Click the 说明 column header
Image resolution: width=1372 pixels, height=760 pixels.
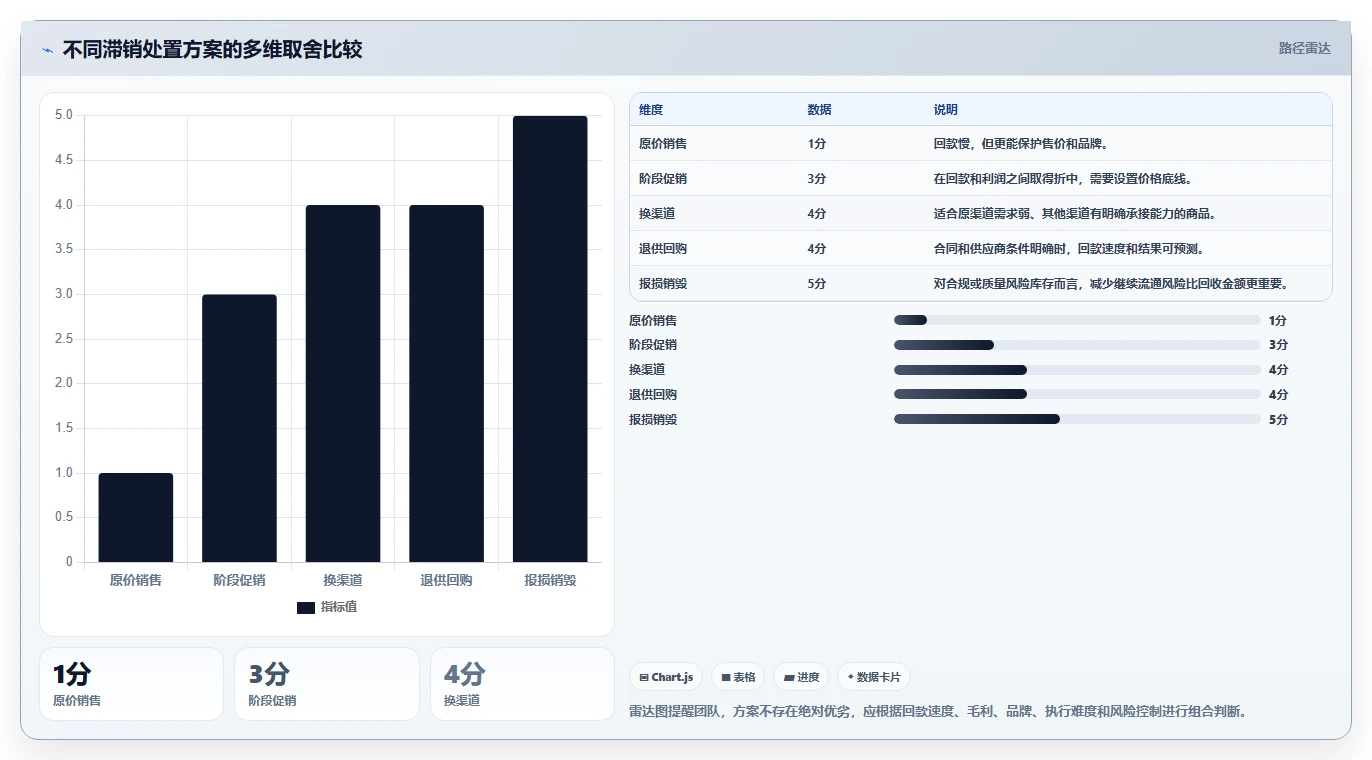[945, 110]
